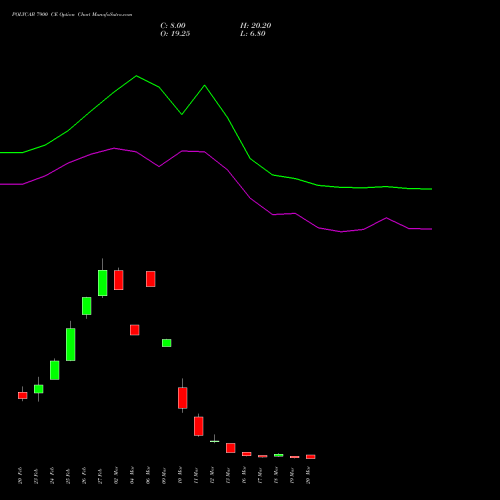Viewport: 500px width, 500px height.
Task: Click the 09 Mar date label
Action: [164, 476]
